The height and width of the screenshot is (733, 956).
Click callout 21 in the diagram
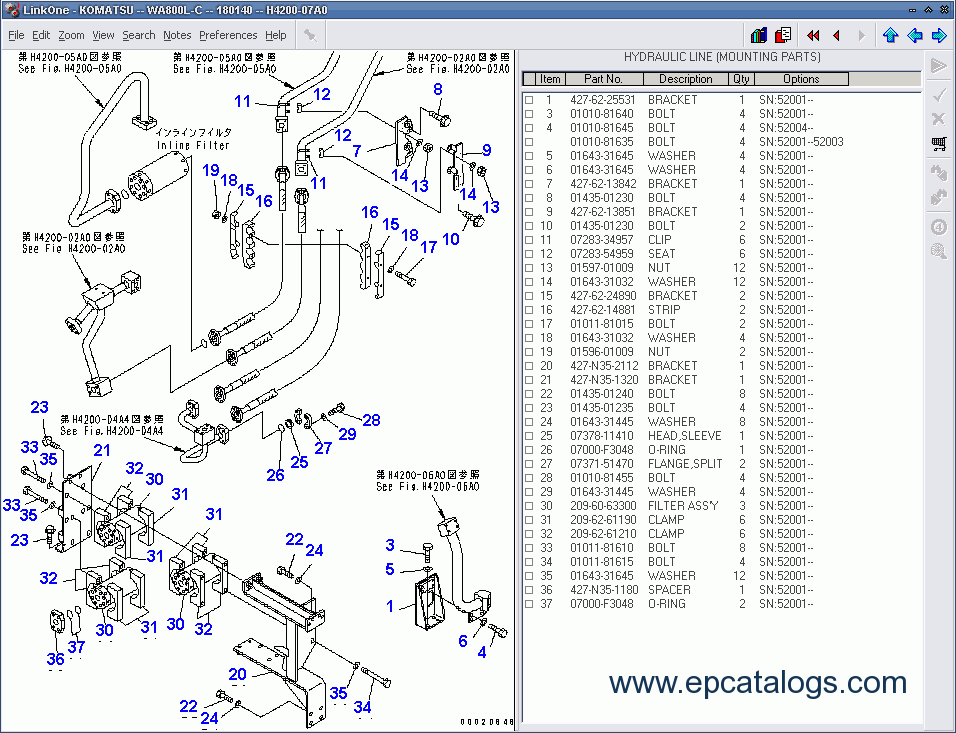(102, 451)
